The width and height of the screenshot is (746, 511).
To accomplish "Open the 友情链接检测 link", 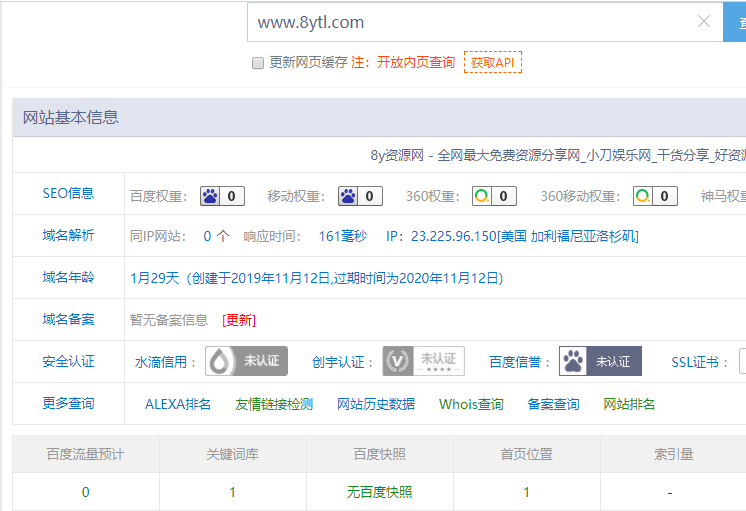I will click(274, 404).
